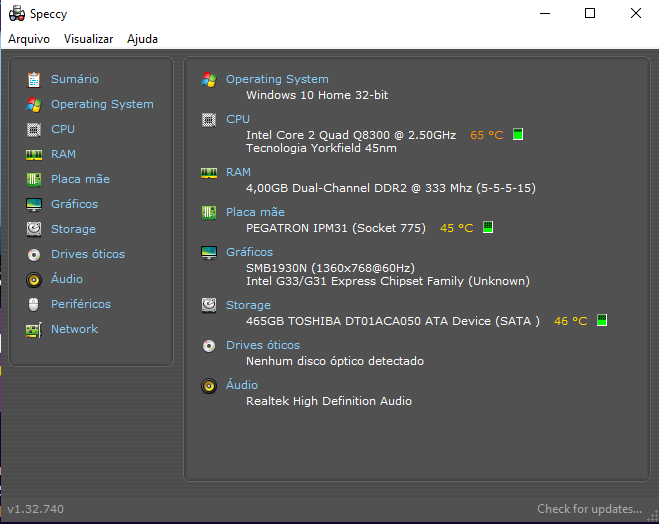Click the RAM heading in summary panel

(x=238, y=172)
